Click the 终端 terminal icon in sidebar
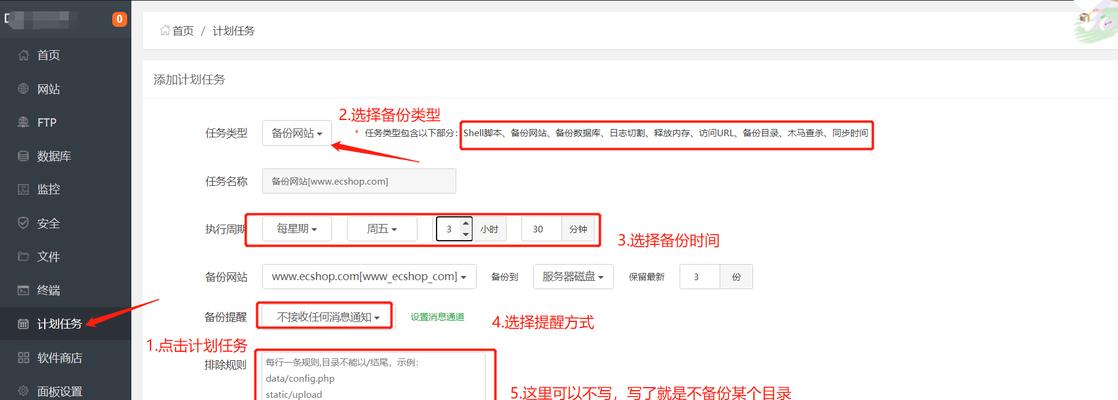The width and height of the screenshot is (1118, 400). pyautogui.click(x=24, y=290)
